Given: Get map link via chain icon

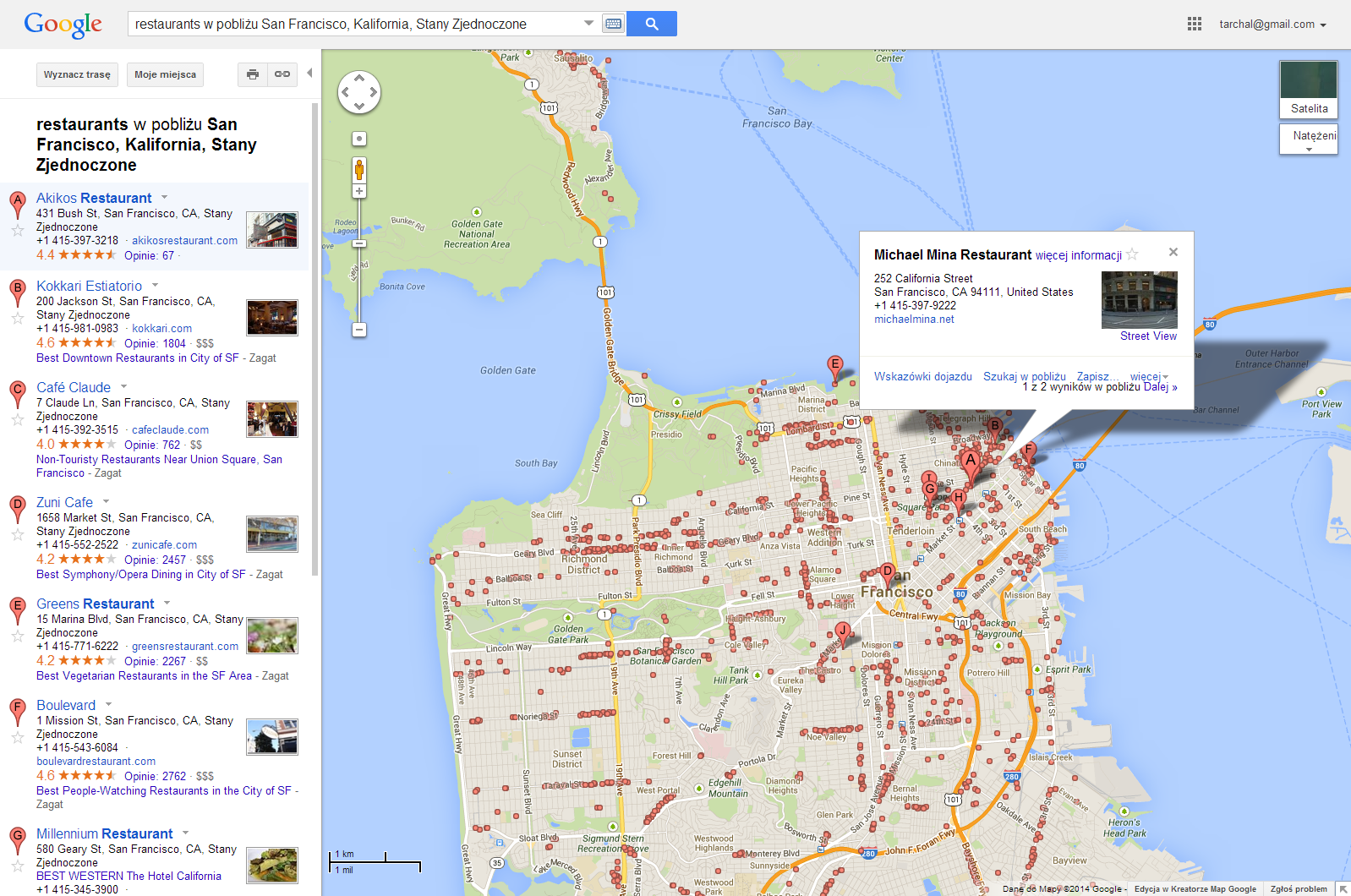Looking at the screenshot, I should click(x=282, y=74).
